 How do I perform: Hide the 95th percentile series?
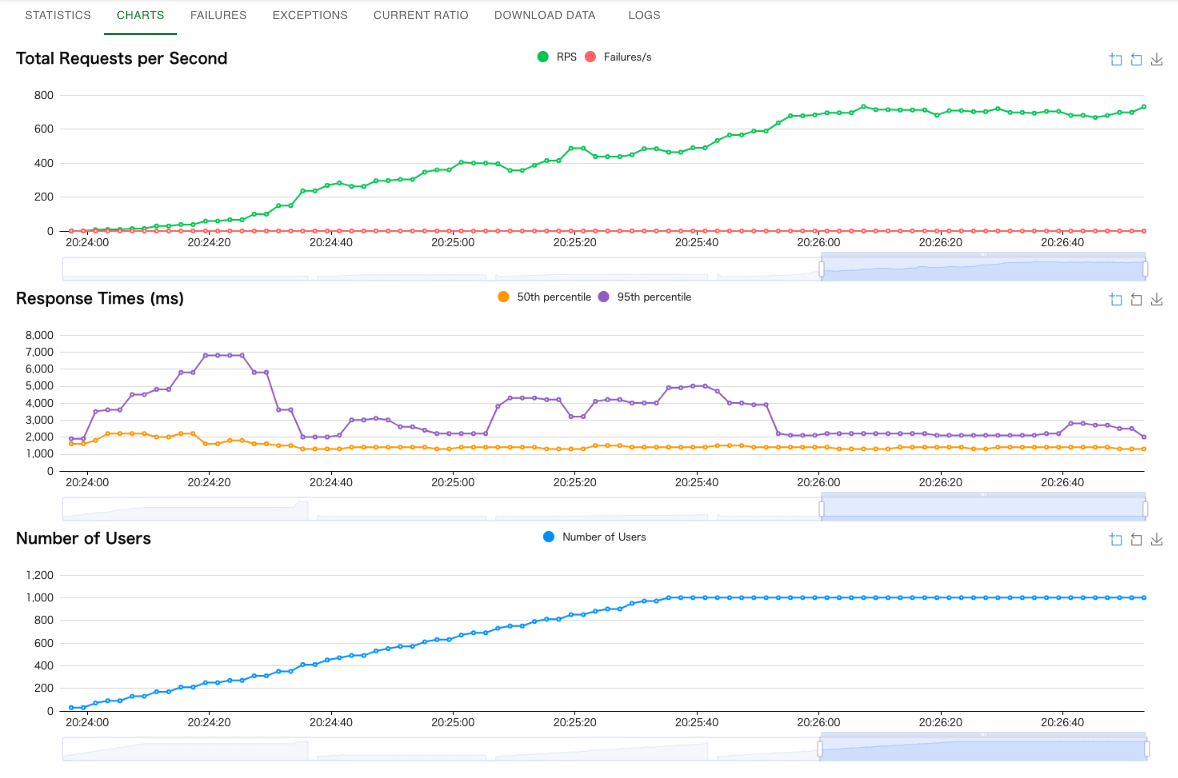coord(645,297)
